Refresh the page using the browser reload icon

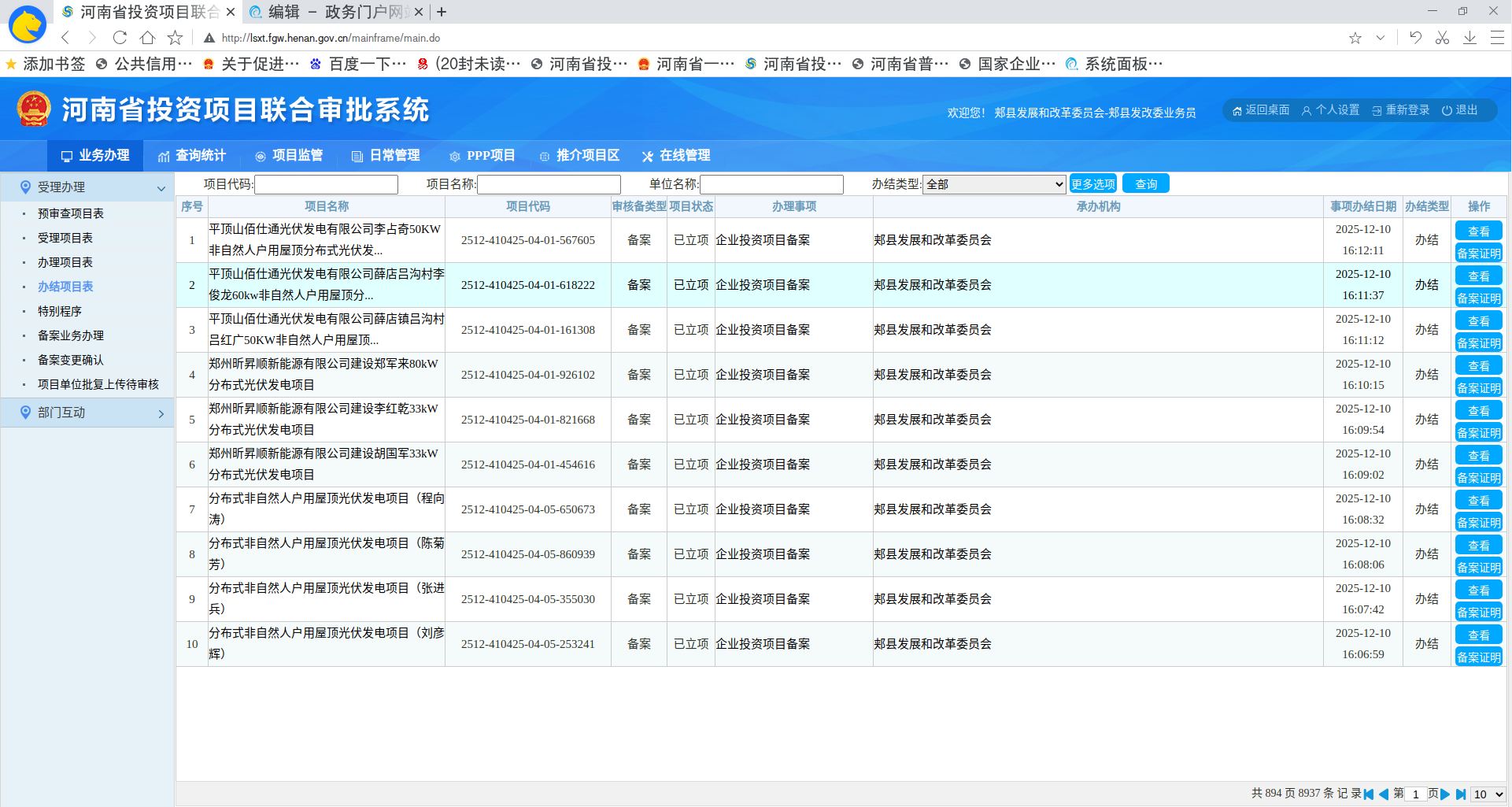120,37
